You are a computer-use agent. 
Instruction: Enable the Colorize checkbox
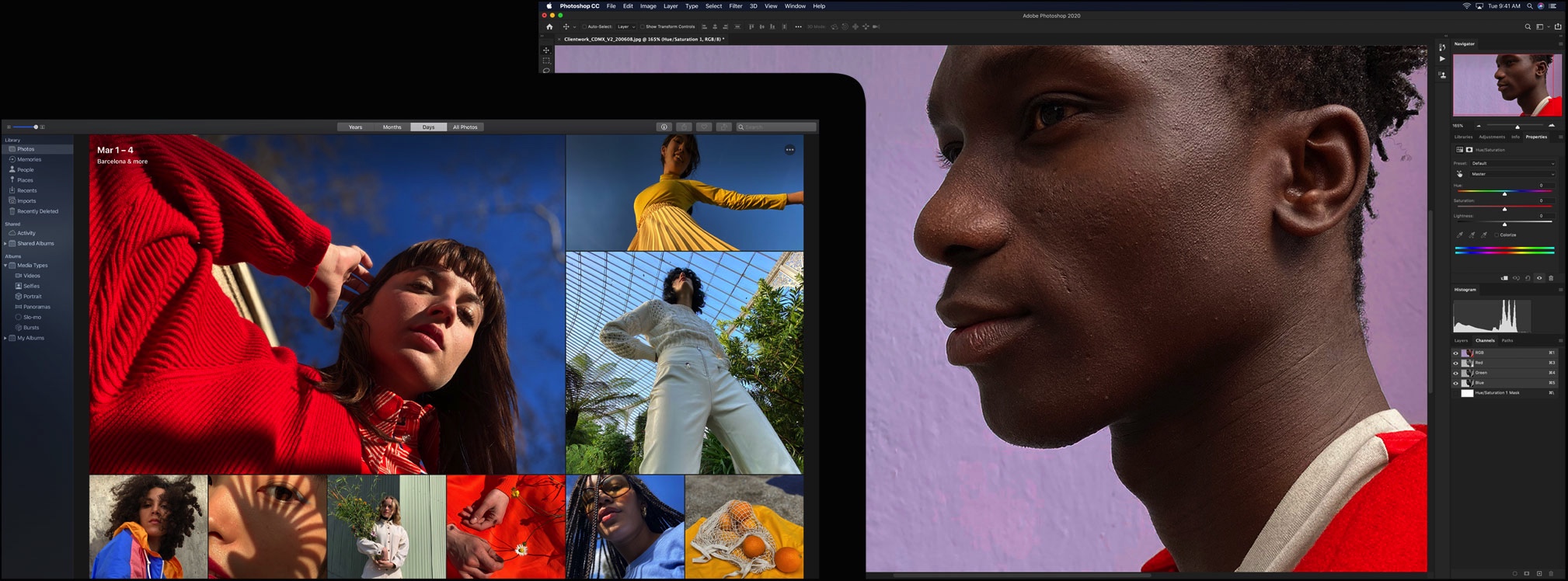[x=1497, y=235]
